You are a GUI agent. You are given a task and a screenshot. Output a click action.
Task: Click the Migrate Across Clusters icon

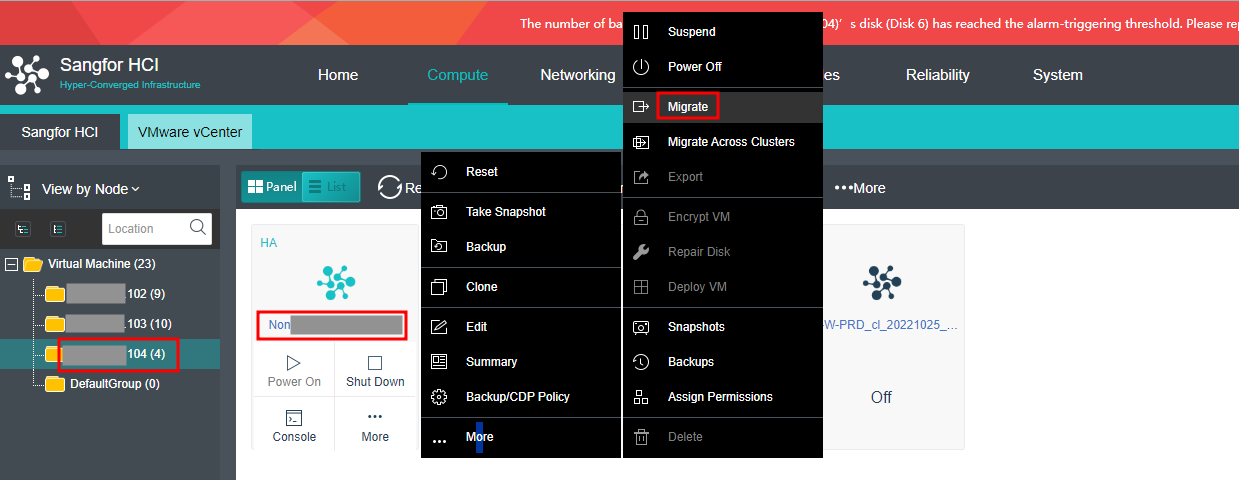(x=641, y=142)
